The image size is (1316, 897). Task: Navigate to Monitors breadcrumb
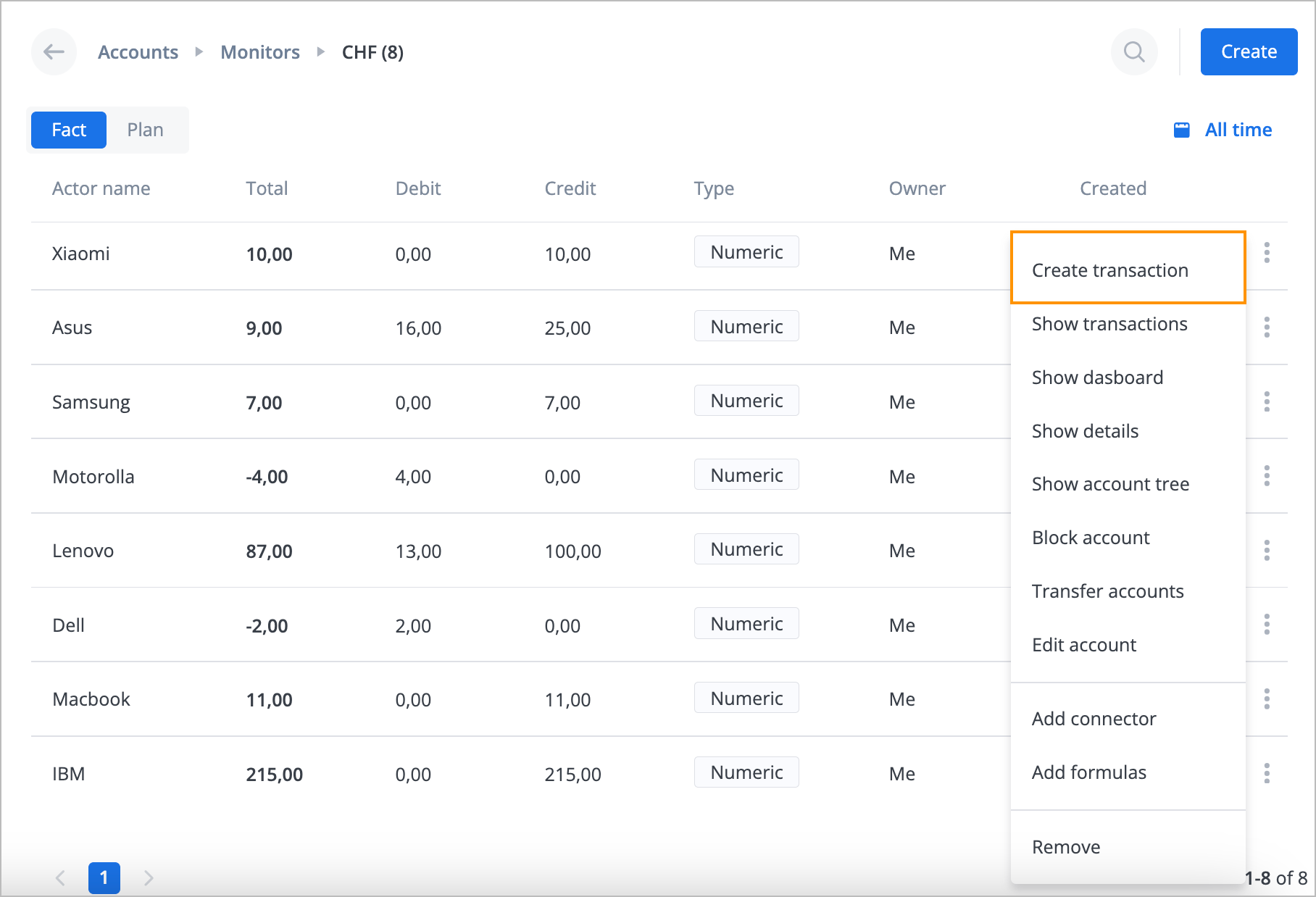pyautogui.click(x=260, y=52)
